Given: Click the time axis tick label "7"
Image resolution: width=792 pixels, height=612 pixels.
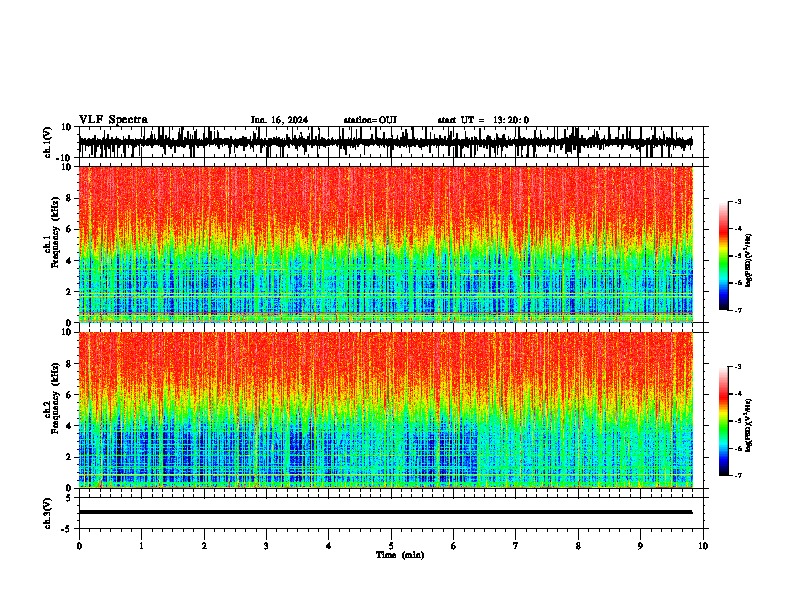Looking at the screenshot, I should (x=516, y=546).
